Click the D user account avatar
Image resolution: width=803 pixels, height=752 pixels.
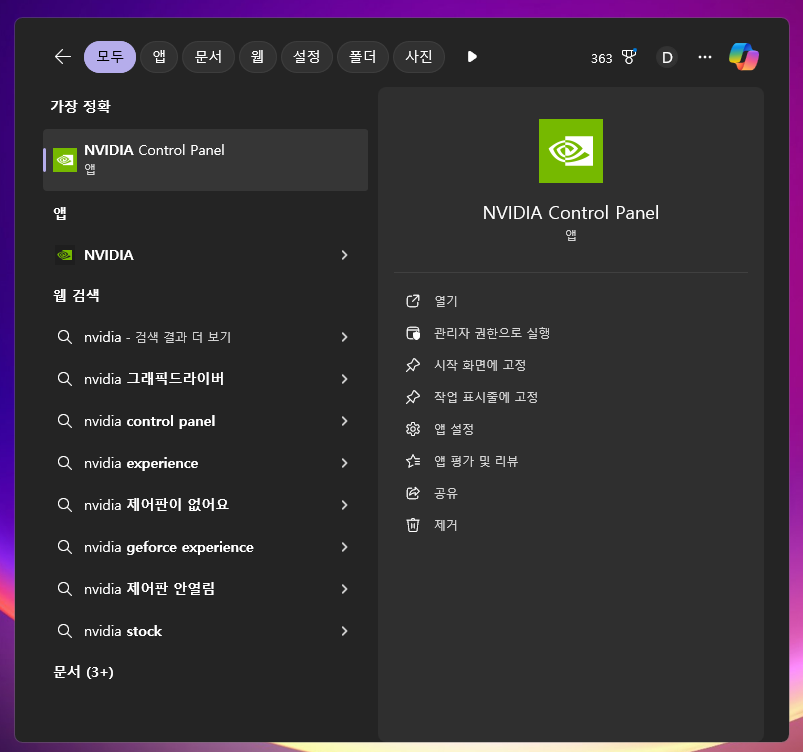pyautogui.click(x=667, y=57)
